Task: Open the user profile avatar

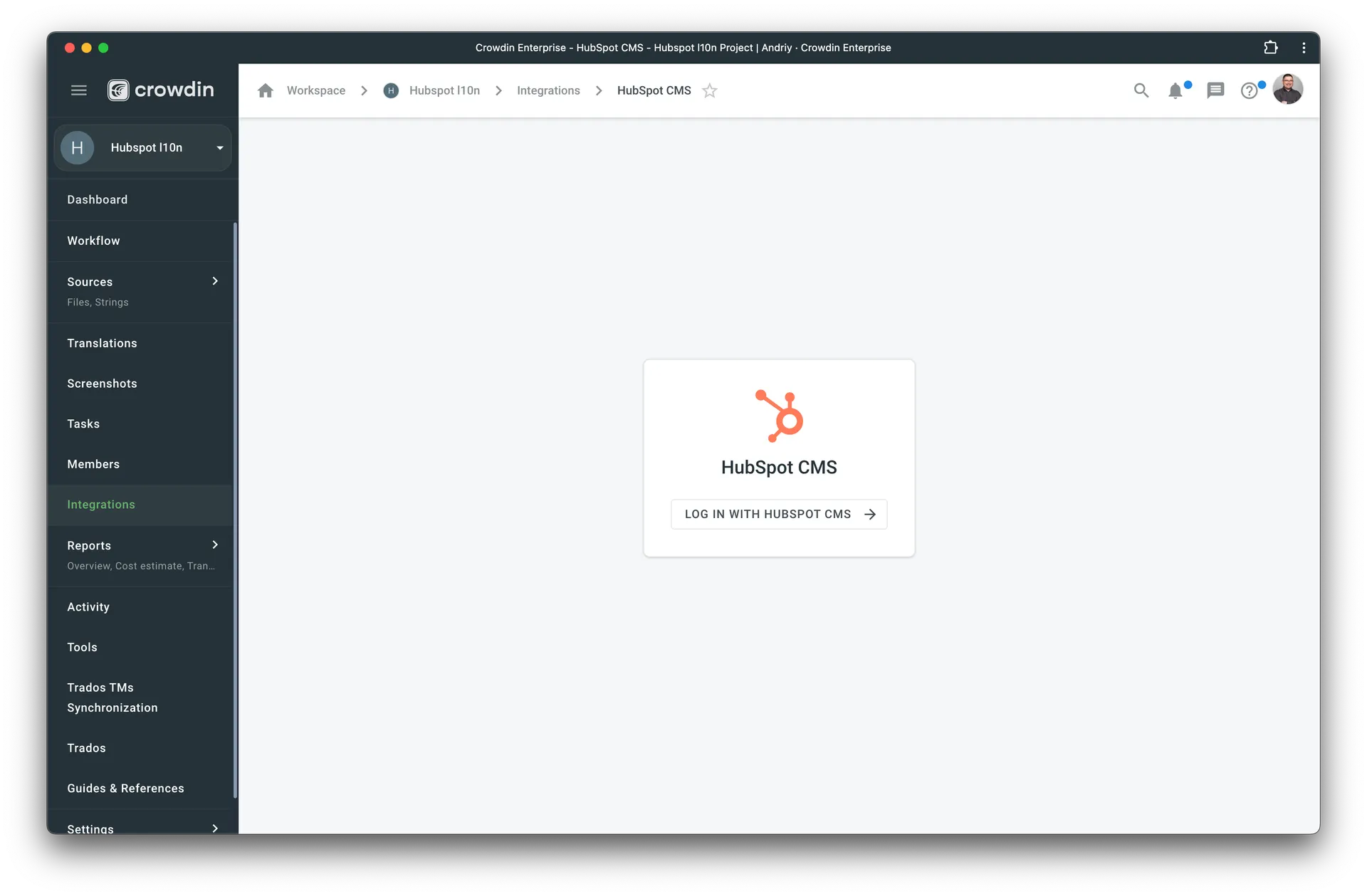Action: pos(1288,89)
